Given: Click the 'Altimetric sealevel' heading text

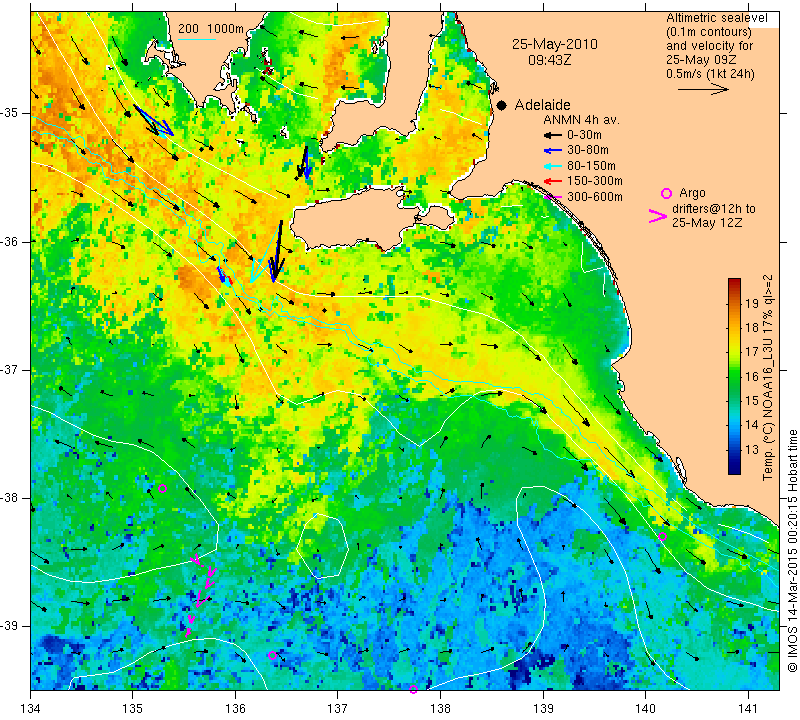Looking at the screenshot, I should point(716,18).
